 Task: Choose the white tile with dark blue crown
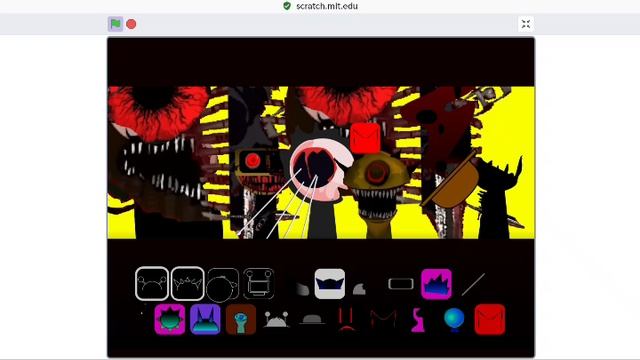pos(330,284)
